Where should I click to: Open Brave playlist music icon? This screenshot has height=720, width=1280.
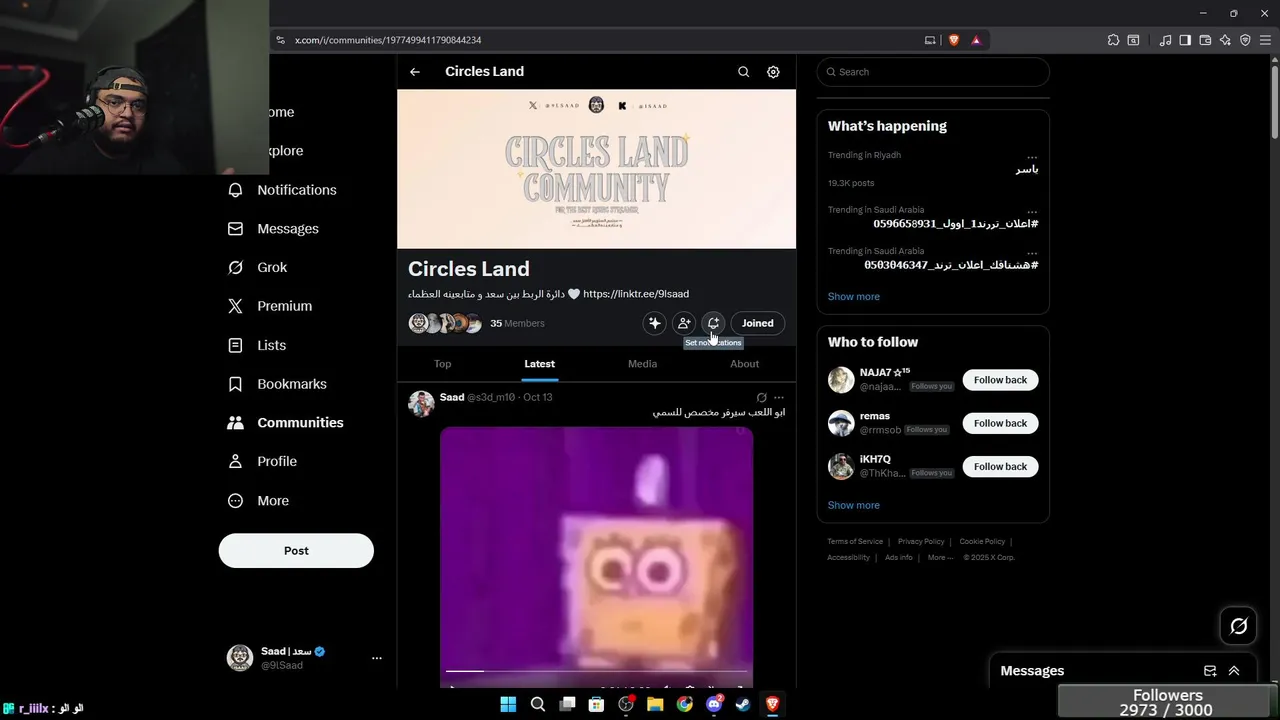coord(1165,40)
